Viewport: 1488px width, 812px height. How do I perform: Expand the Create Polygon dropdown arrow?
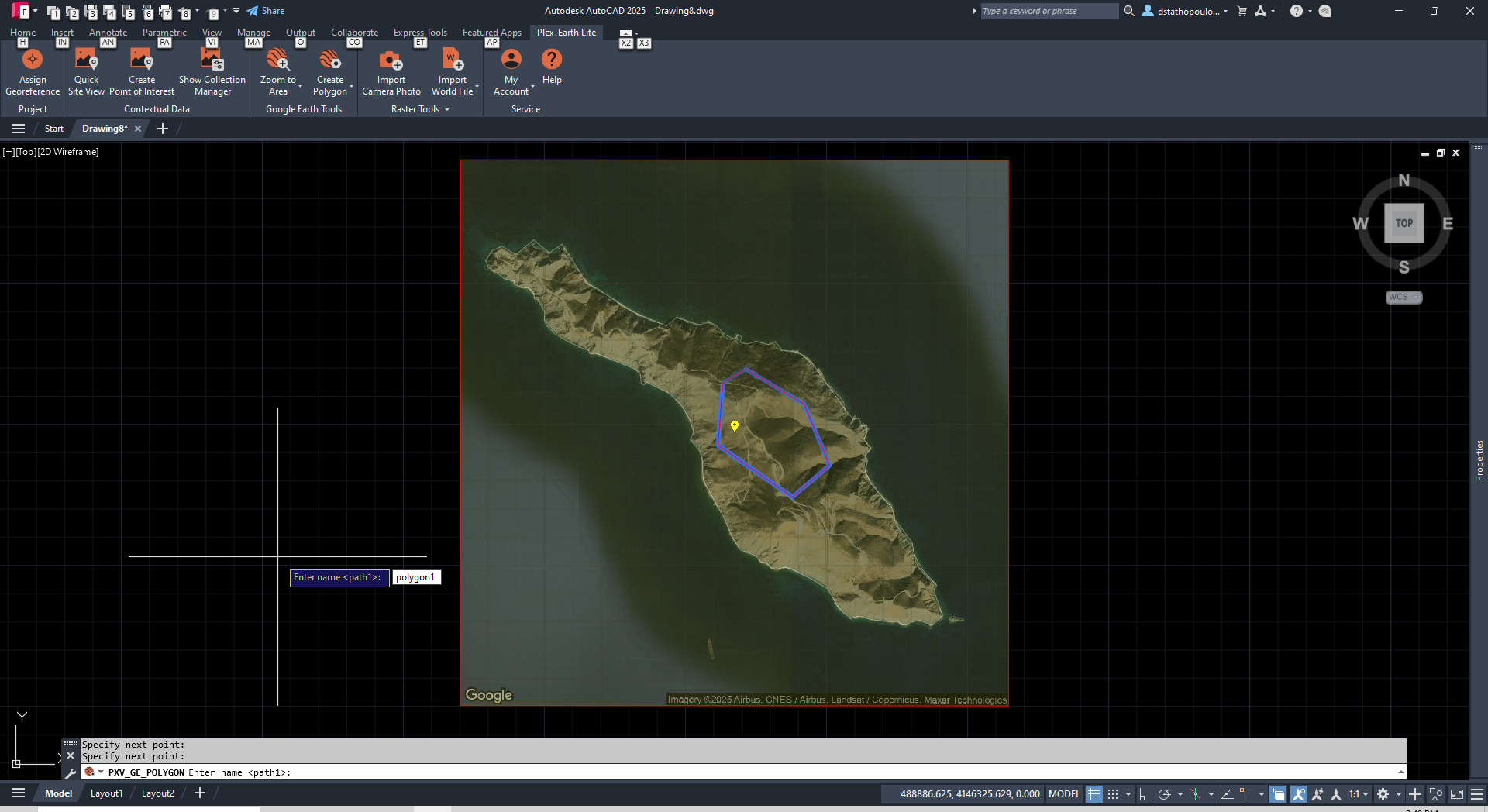352,86
